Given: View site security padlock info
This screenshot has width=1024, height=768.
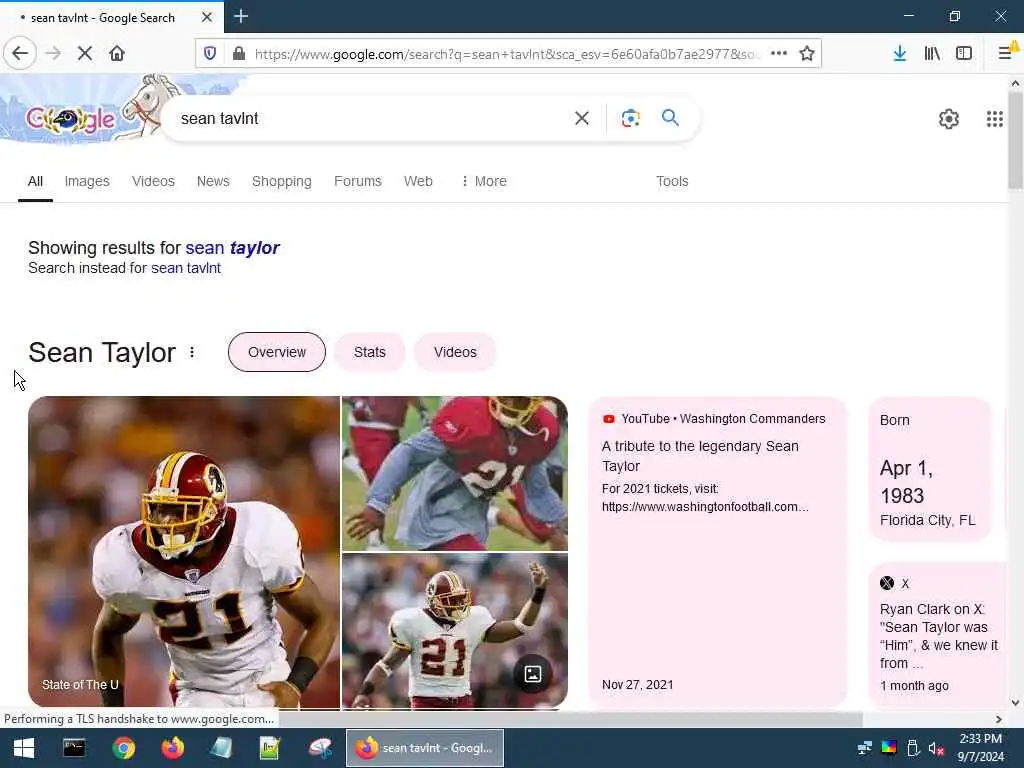Looking at the screenshot, I should tap(239, 54).
